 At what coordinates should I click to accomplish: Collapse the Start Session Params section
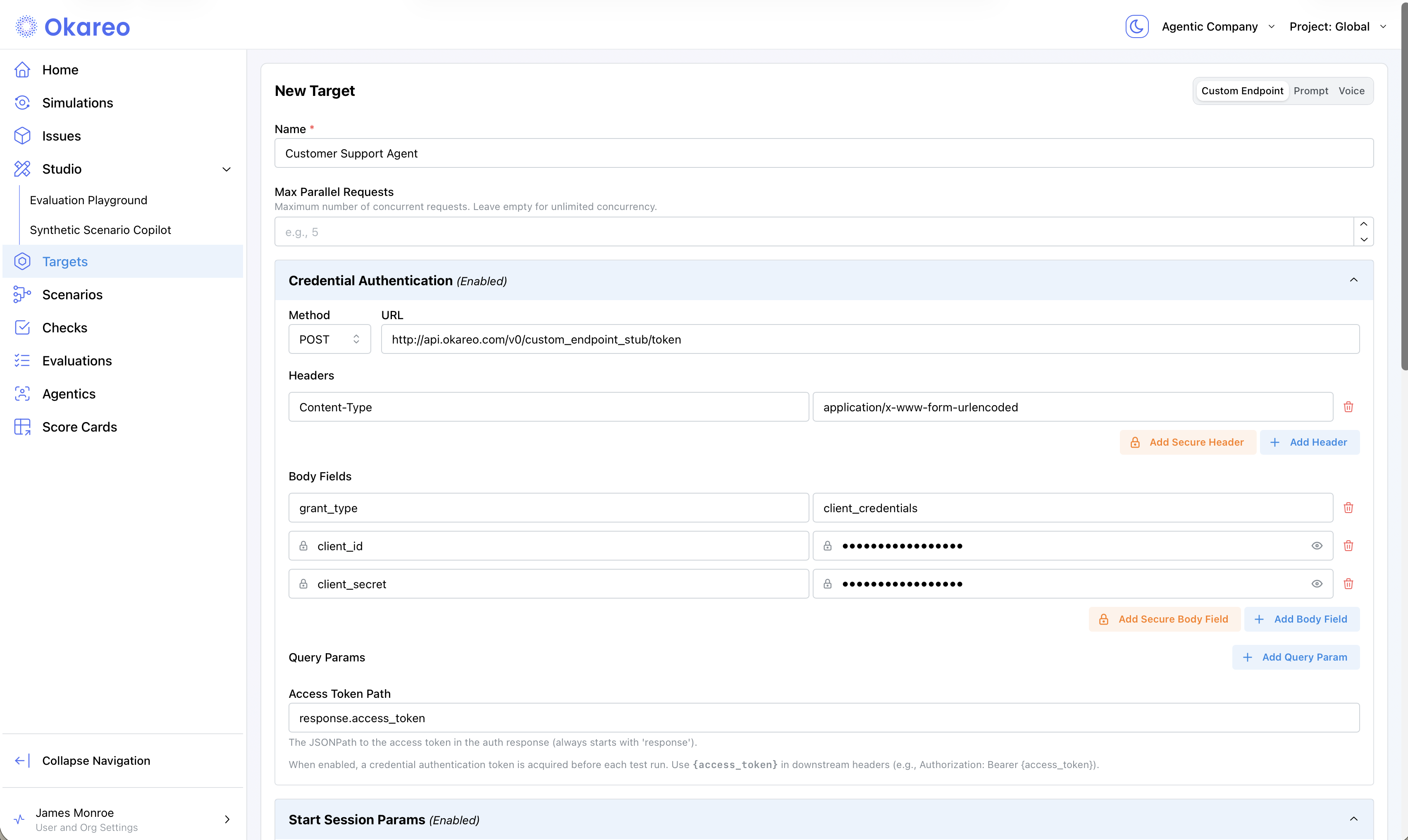click(1354, 819)
